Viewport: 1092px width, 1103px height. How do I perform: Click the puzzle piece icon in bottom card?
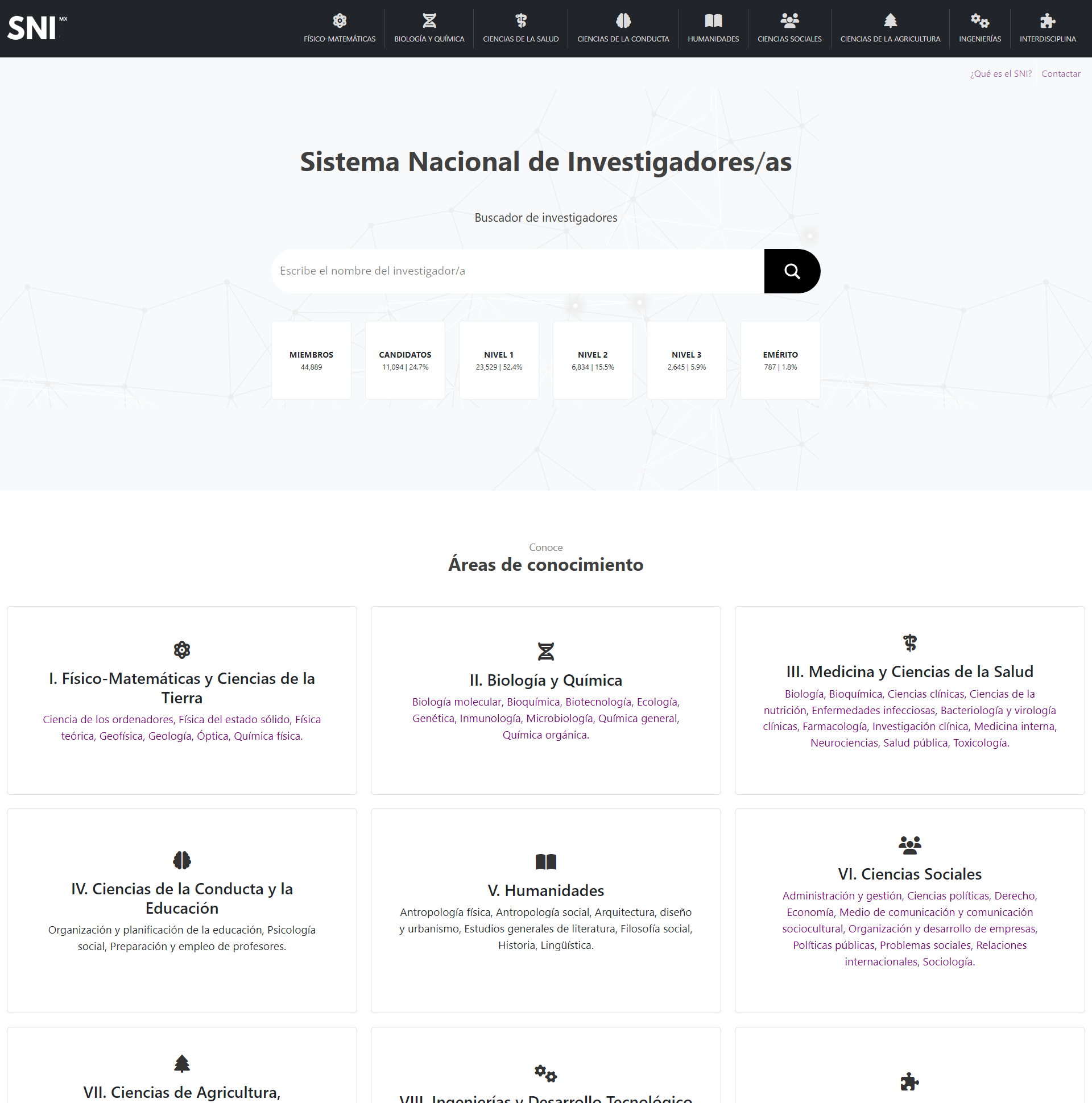(x=909, y=1081)
